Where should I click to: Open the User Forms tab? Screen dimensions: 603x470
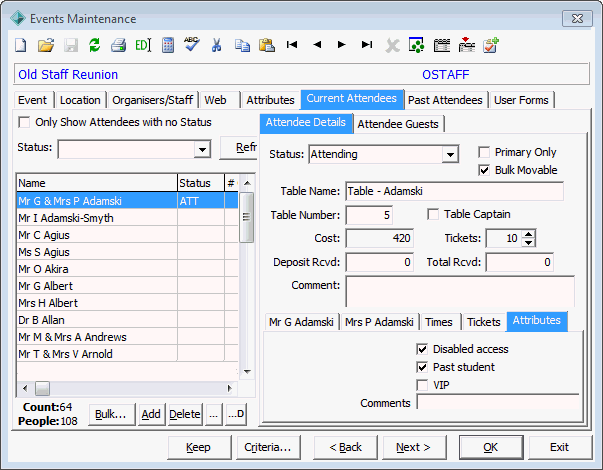(x=521, y=100)
